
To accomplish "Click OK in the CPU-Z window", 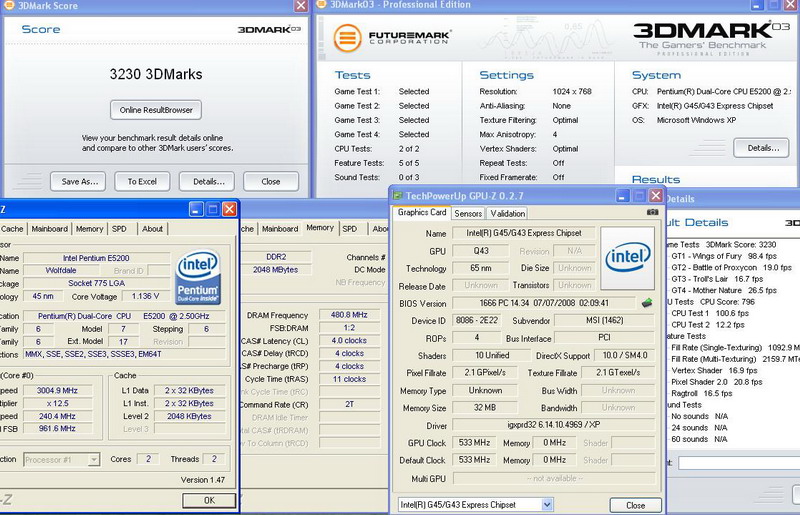I will coord(209,500).
